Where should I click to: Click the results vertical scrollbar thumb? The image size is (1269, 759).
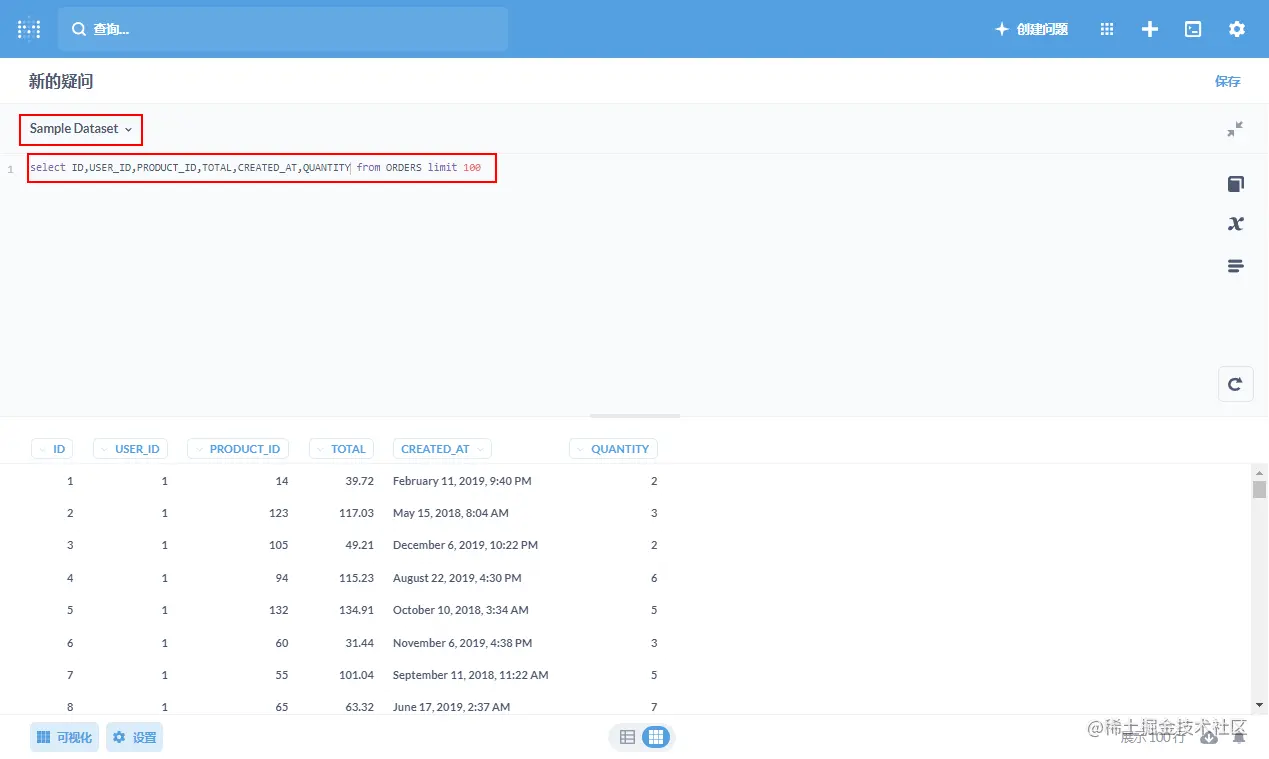[x=1259, y=489]
